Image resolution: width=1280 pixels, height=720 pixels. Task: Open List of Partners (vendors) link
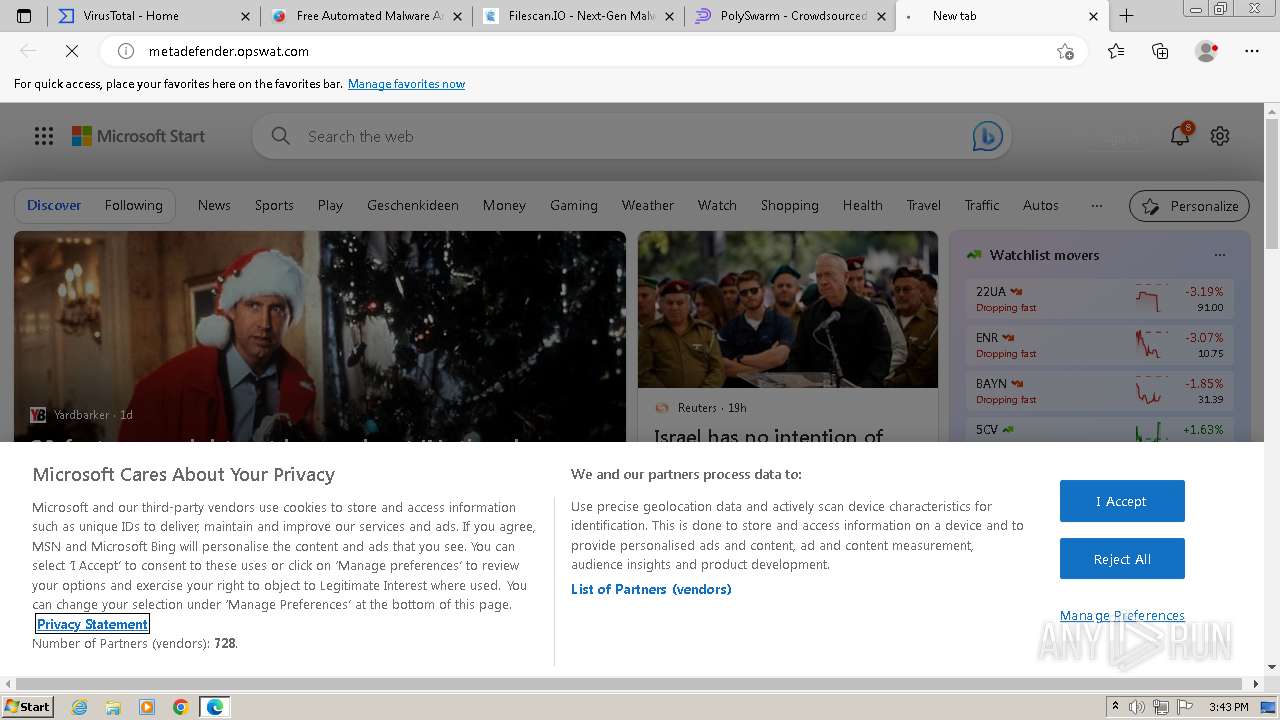pyautogui.click(x=651, y=589)
